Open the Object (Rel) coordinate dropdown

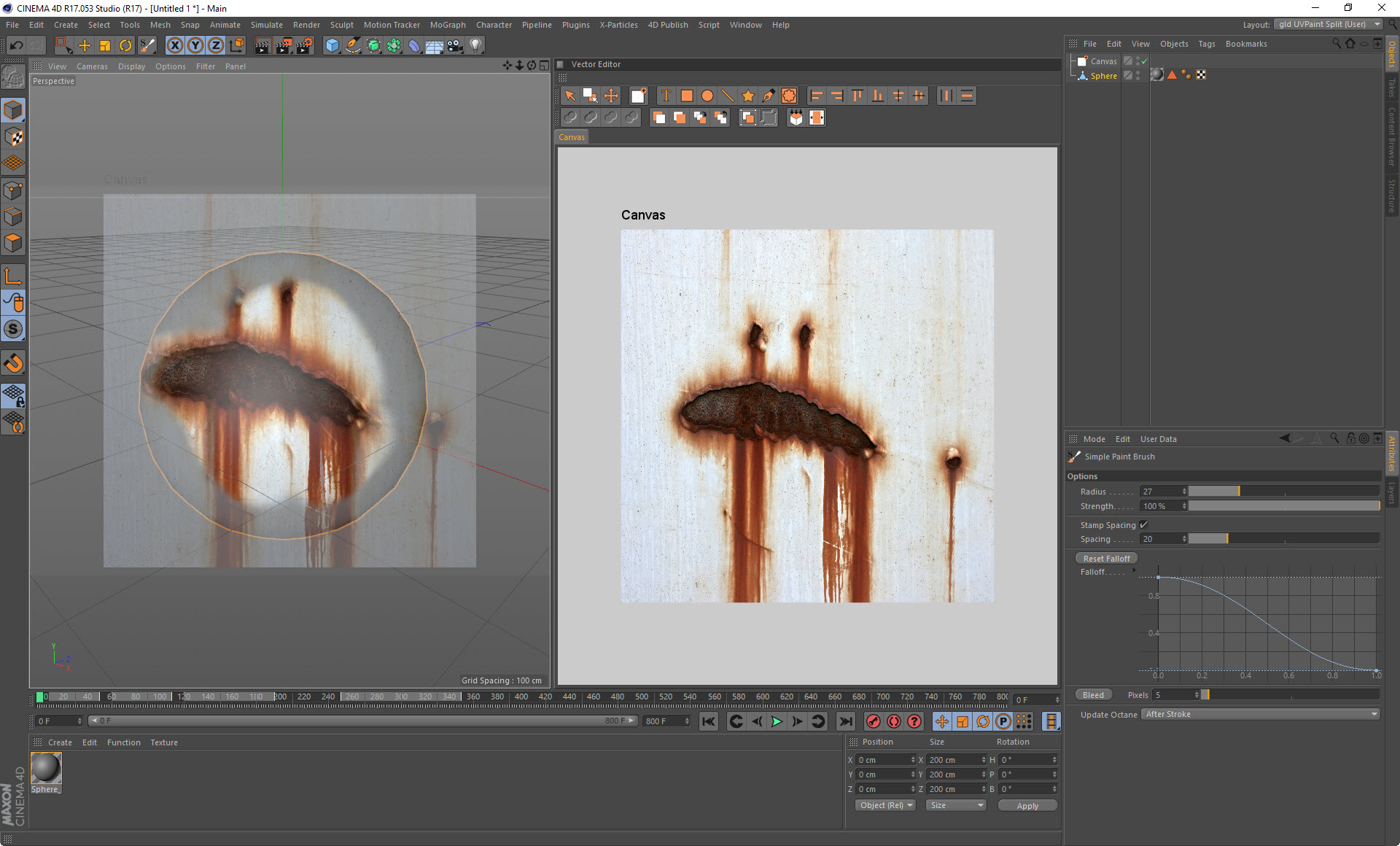pos(885,805)
